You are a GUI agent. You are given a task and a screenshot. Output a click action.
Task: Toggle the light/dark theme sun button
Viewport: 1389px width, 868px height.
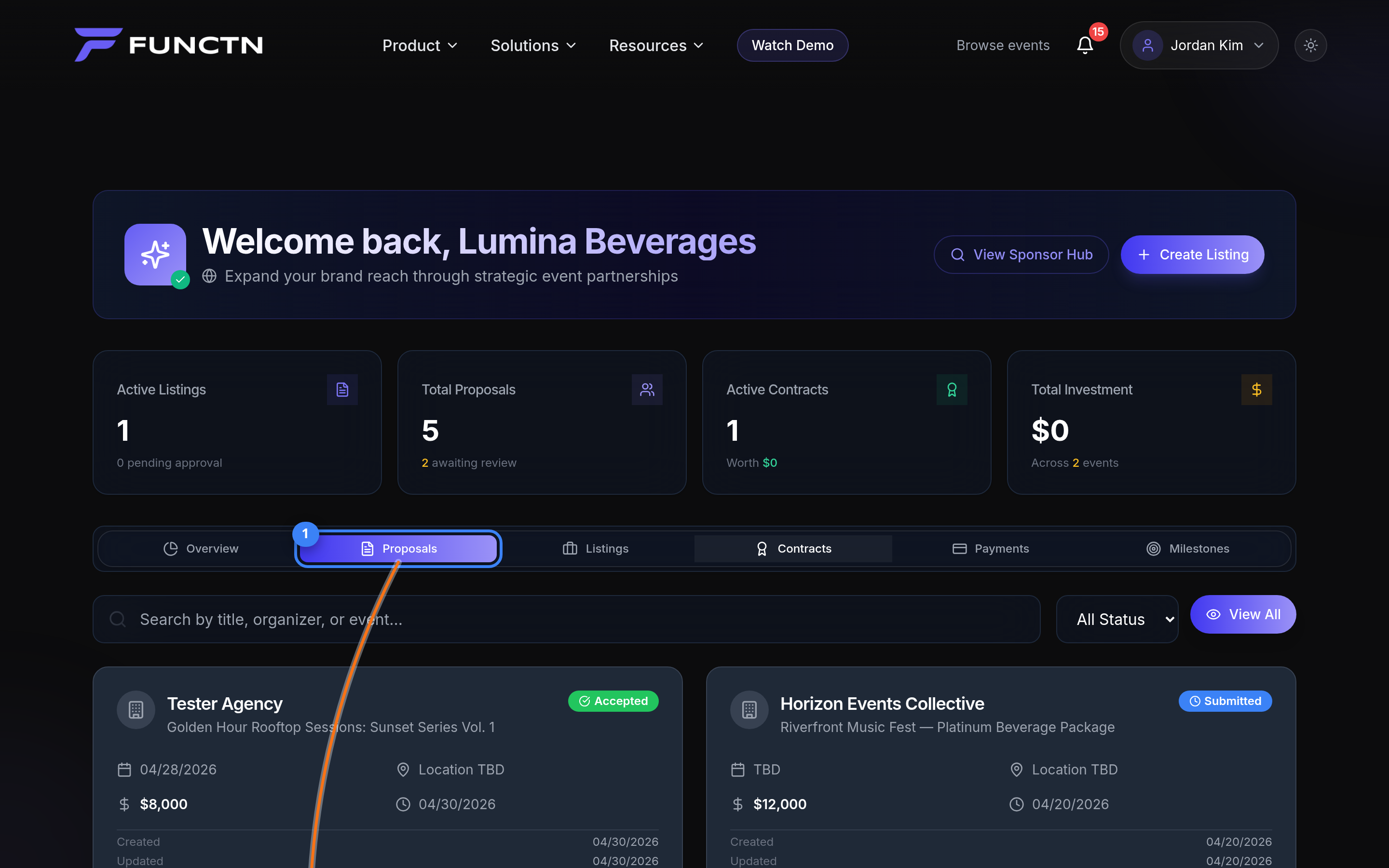pos(1310,45)
